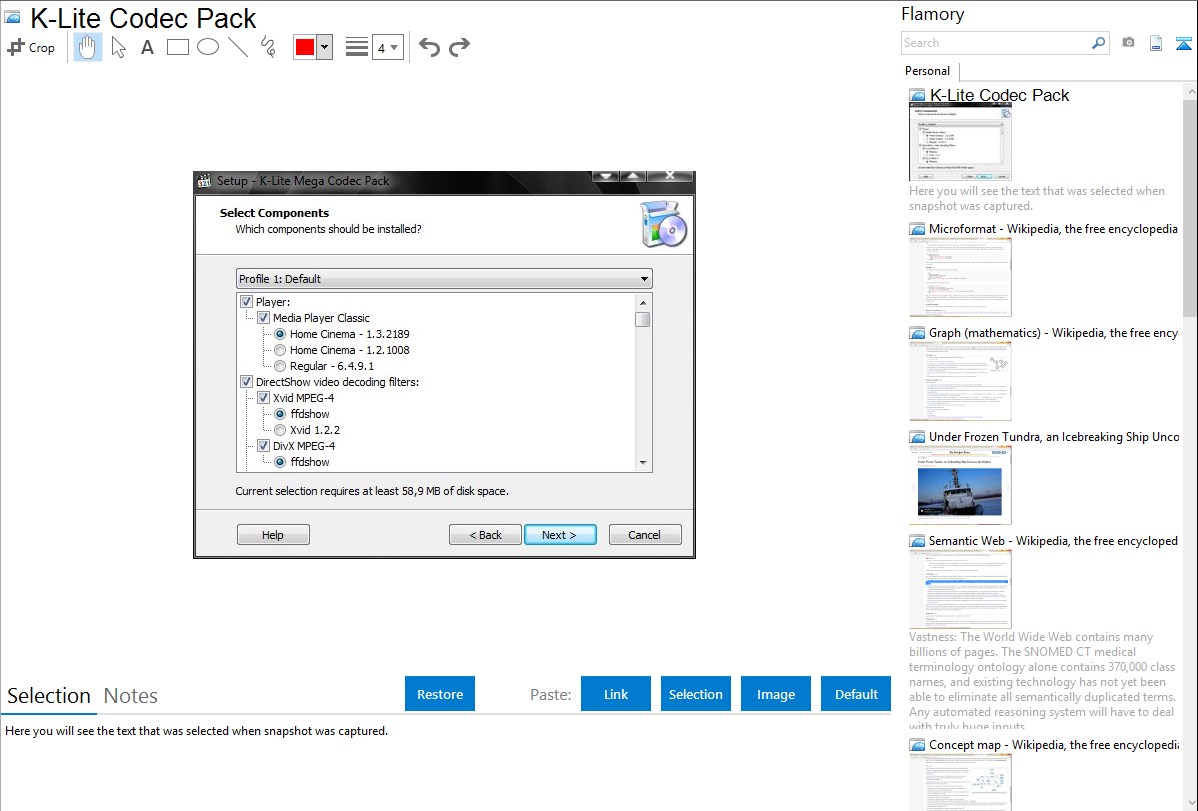Screen dimensions: 1198x811
Task: Pick the freehand scribble tool
Action: tap(268, 47)
